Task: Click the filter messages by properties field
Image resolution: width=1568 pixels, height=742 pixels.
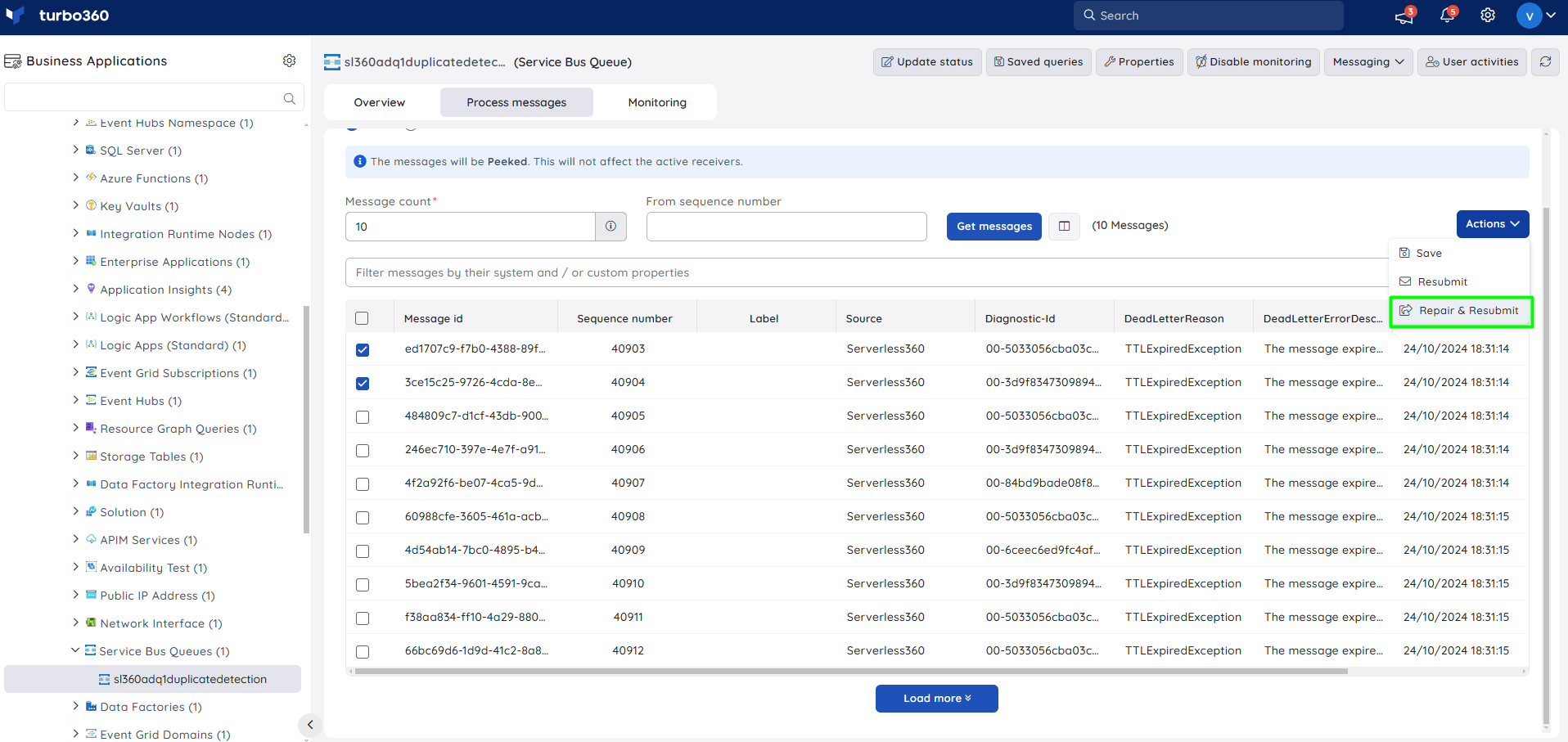Action: [x=867, y=272]
